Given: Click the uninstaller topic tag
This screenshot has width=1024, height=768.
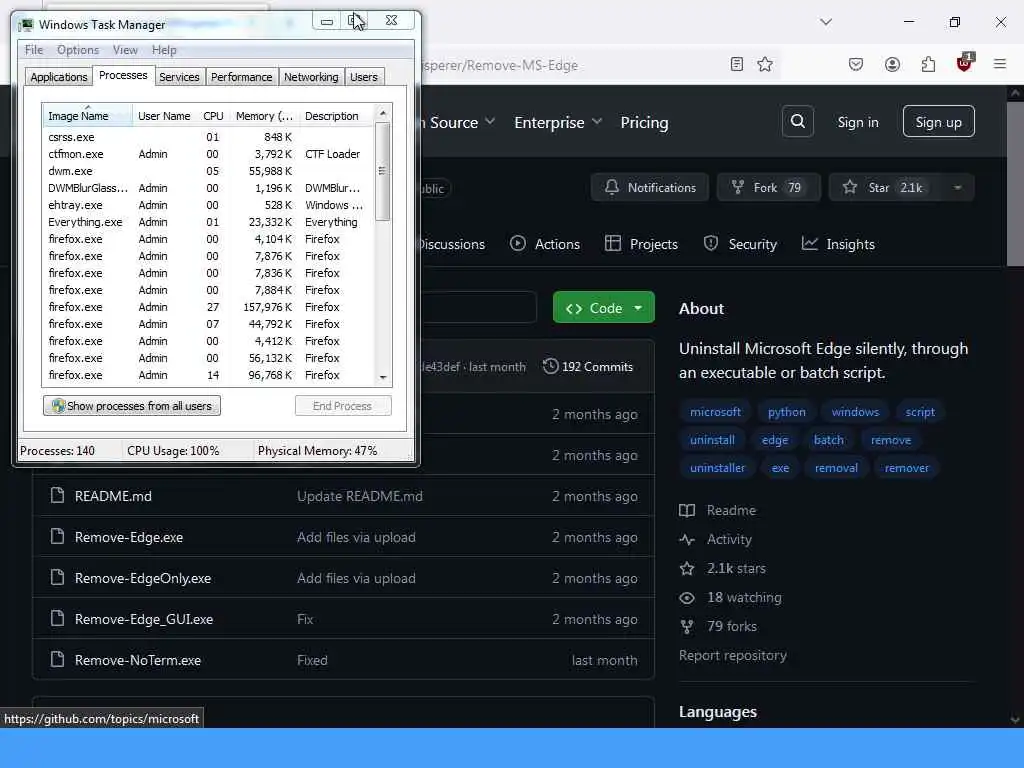Looking at the screenshot, I should click(717, 468).
